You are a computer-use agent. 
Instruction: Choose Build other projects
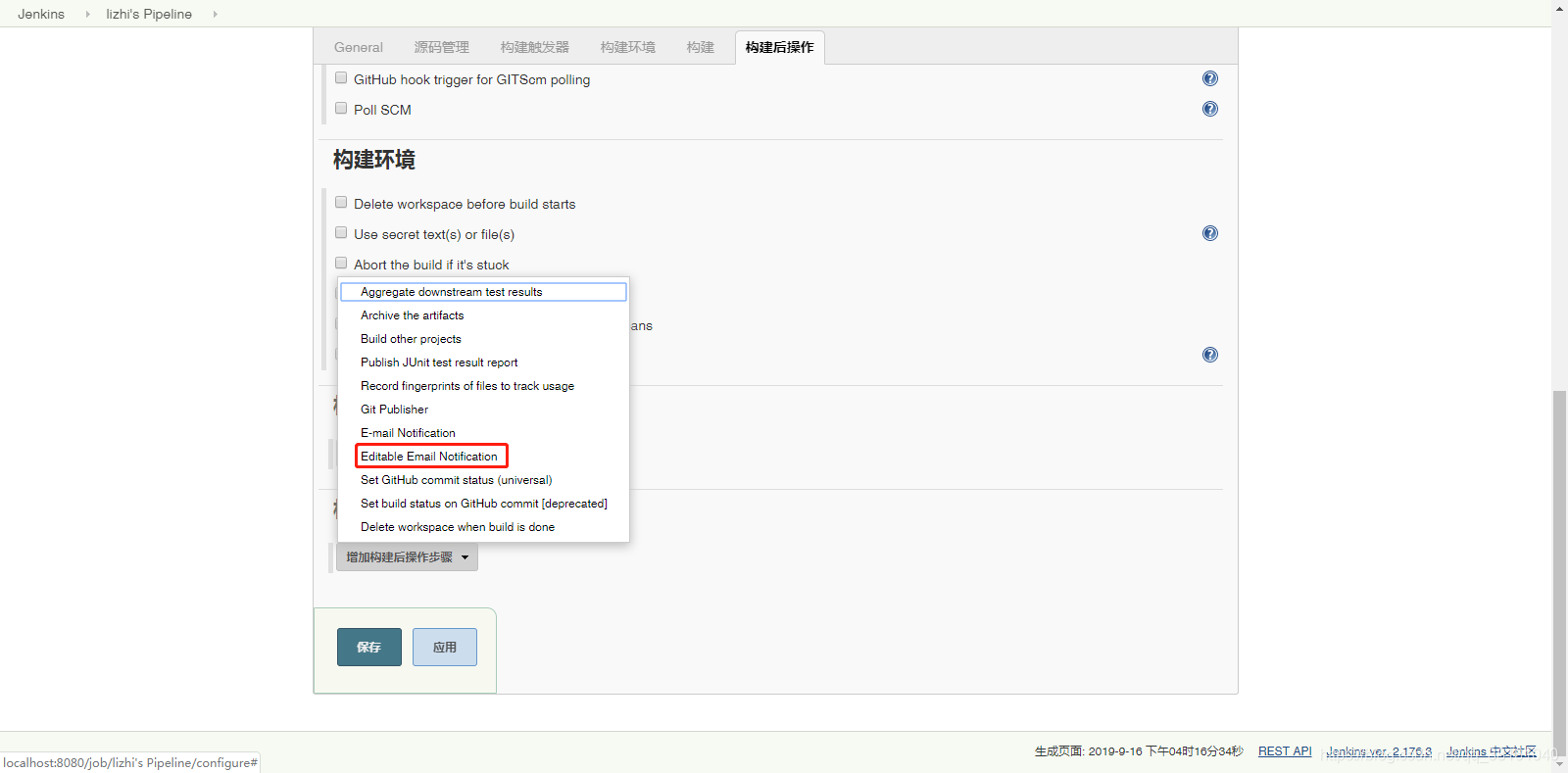pyautogui.click(x=483, y=339)
